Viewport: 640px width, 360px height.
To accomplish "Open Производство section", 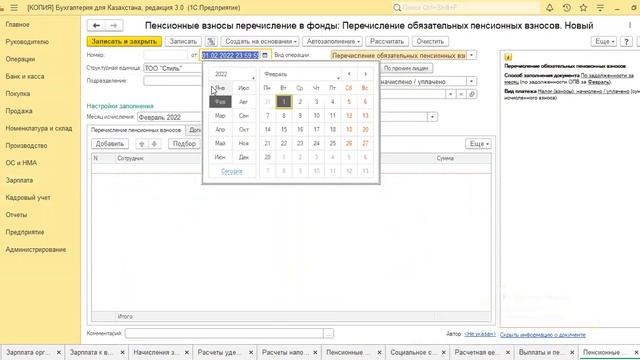I will pos(26,146).
